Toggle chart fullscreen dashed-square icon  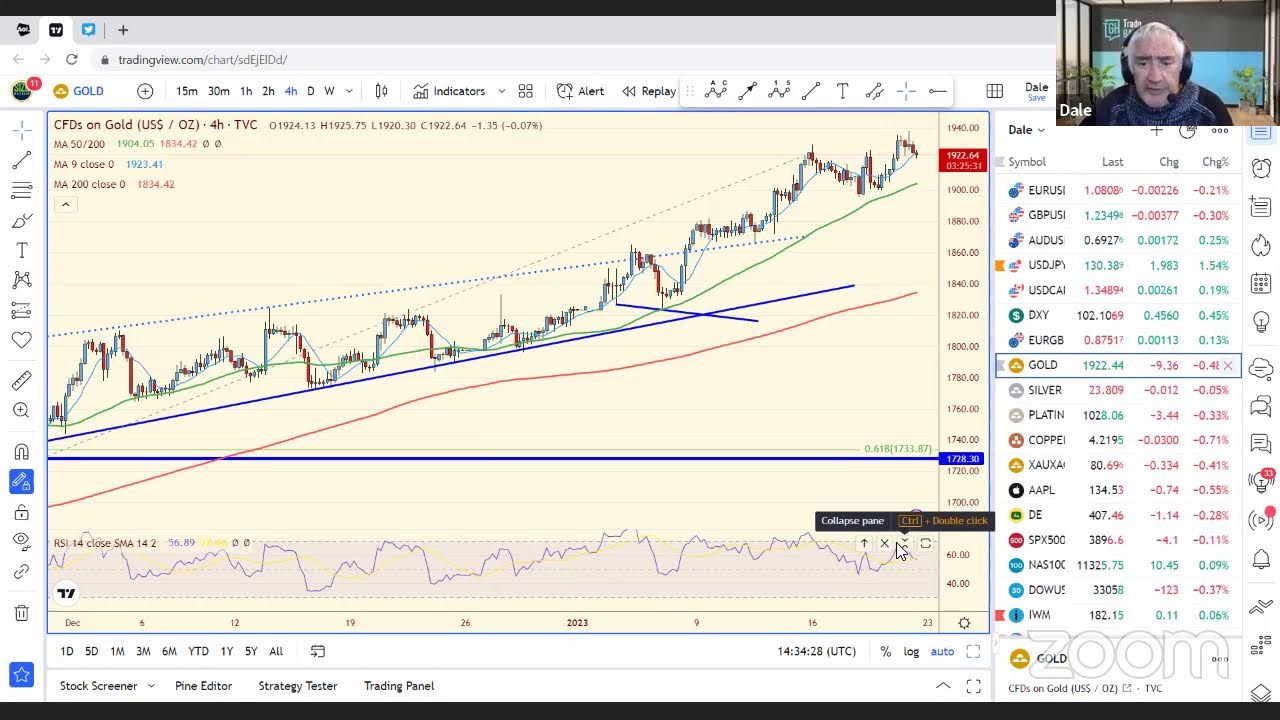(973, 651)
